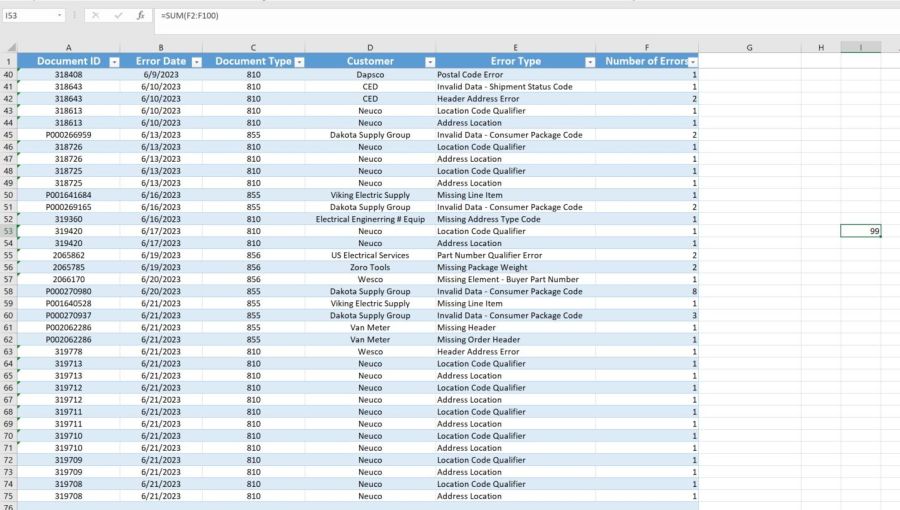Select column F header
Image resolution: width=900 pixels, height=510 pixels.
click(x=647, y=48)
